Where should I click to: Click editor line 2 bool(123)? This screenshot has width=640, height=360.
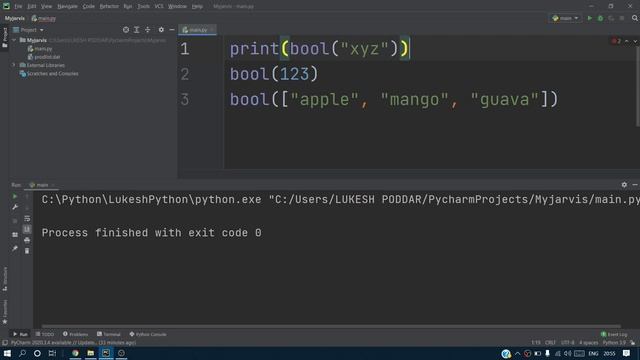[273, 74]
